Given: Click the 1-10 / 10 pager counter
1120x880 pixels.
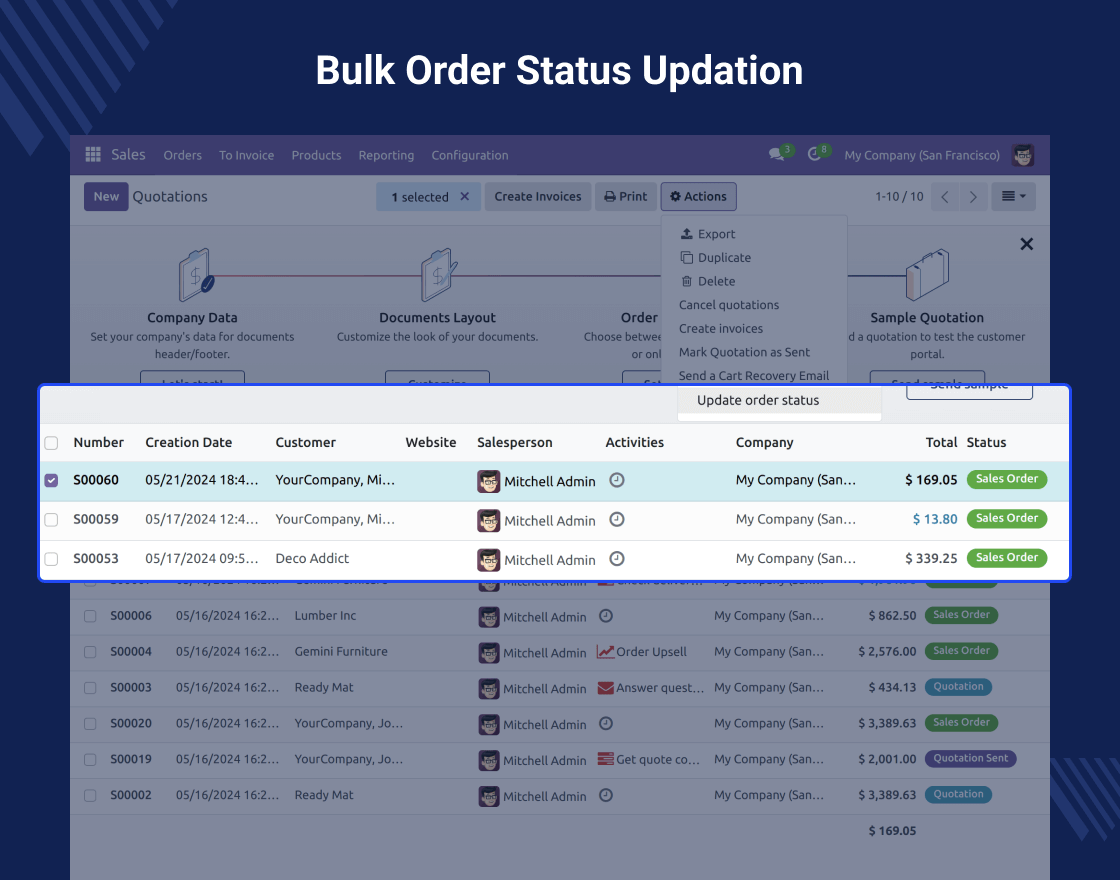Looking at the screenshot, I should [899, 196].
